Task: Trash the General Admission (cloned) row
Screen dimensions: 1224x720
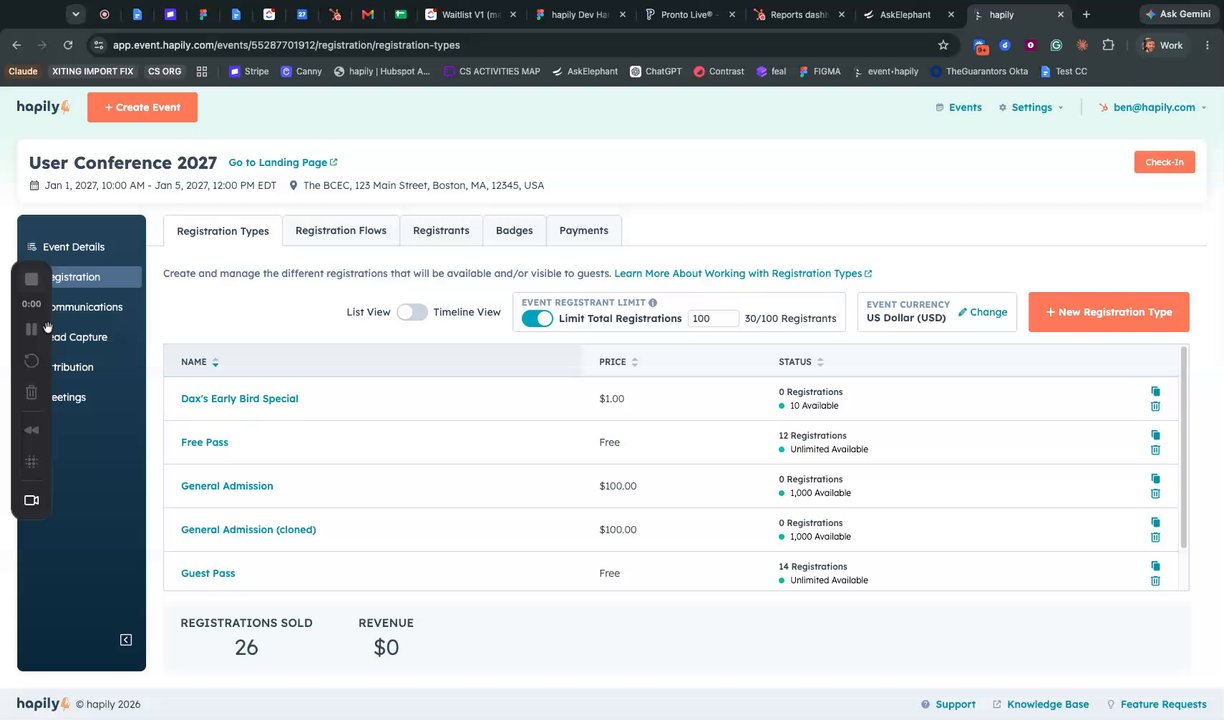Action: coord(1155,537)
